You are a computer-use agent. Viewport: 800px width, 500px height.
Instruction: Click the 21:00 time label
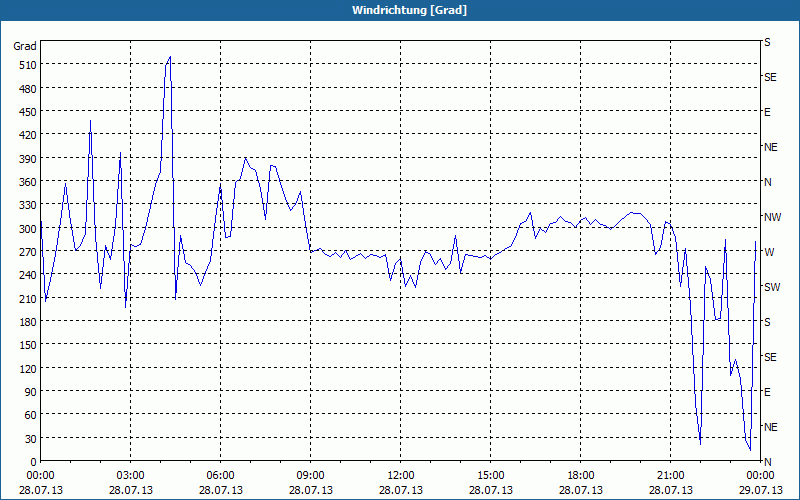click(x=670, y=476)
